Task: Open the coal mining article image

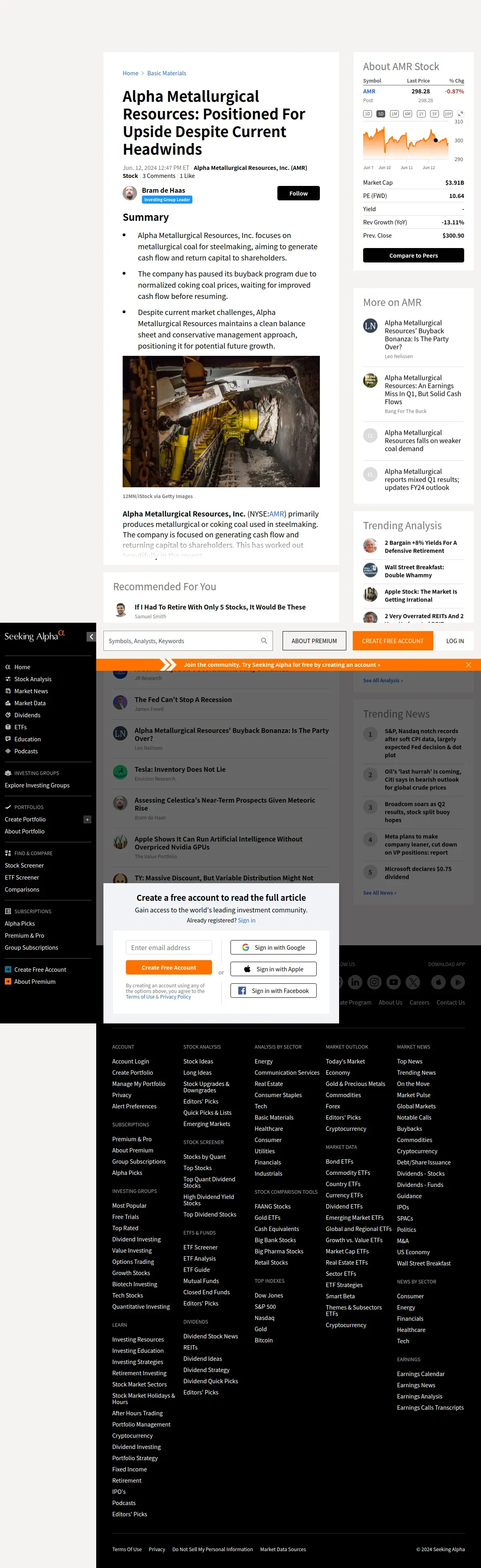Action: (x=221, y=421)
